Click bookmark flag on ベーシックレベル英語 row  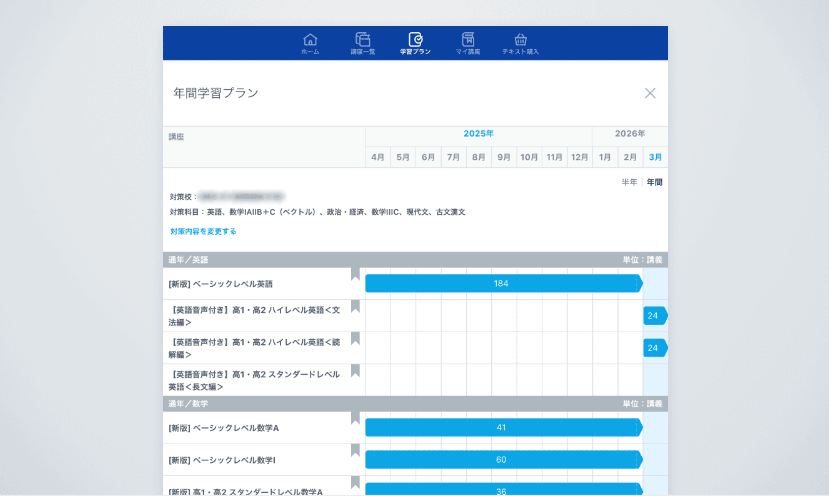point(355,274)
